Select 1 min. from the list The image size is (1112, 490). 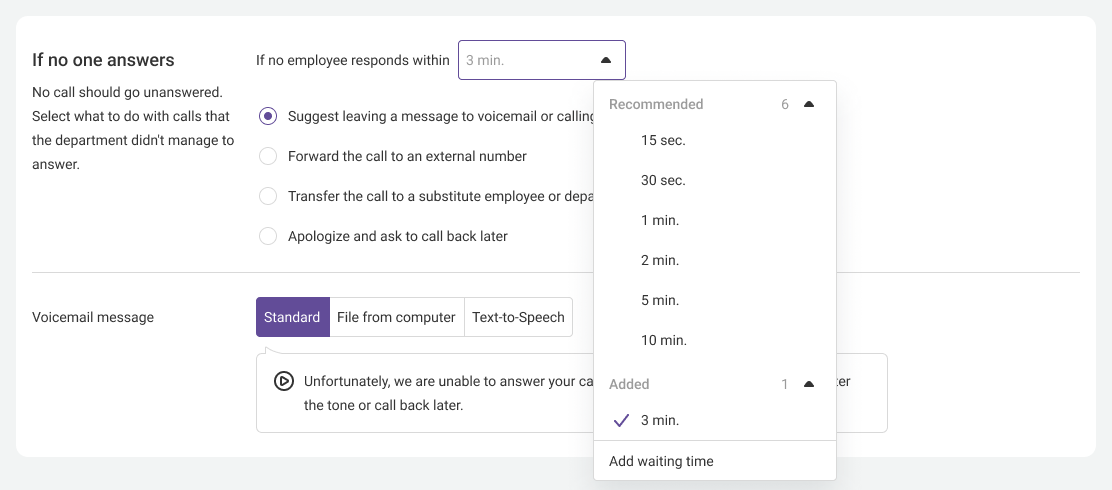(x=660, y=221)
